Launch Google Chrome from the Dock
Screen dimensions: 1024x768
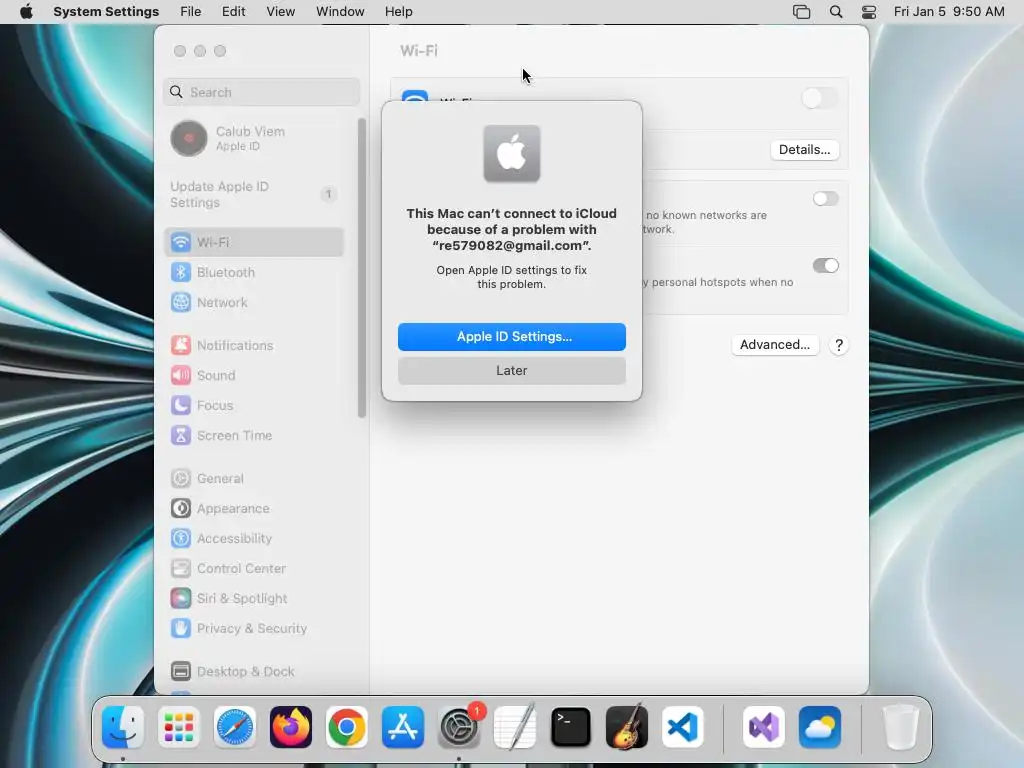[x=347, y=727]
